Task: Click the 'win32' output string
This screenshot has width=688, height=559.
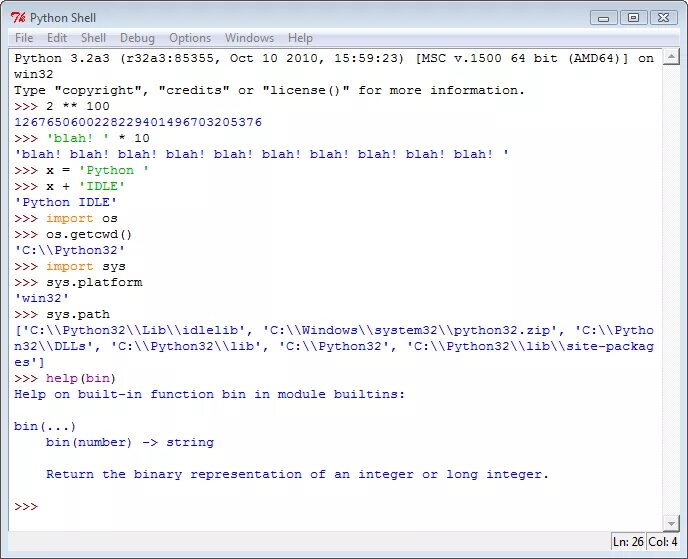Action: (42, 298)
